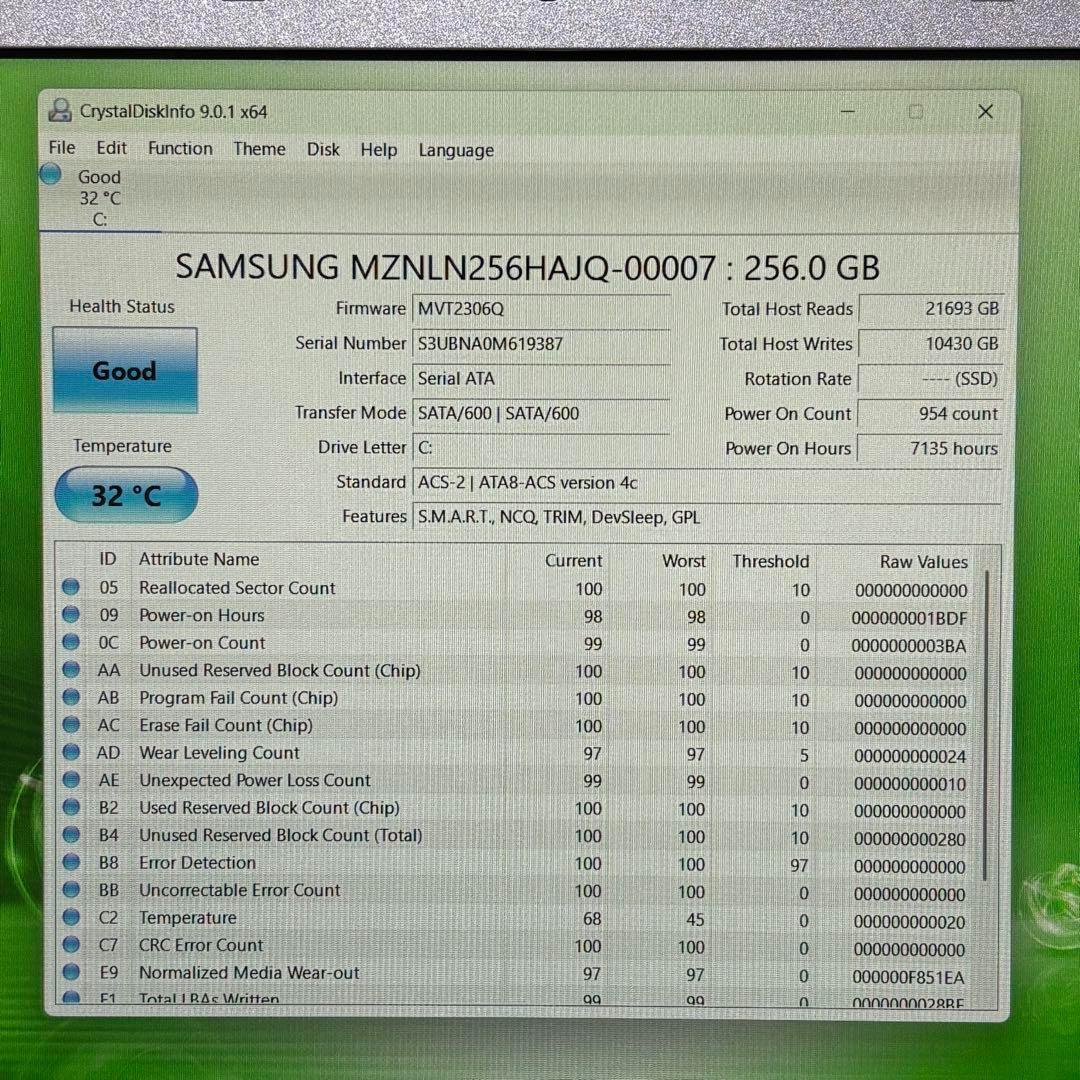Click the blue dot next to Uncorrectable Error Count
The width and height of the screenshot is (1080, 1080).
click(x=70, y=890)
